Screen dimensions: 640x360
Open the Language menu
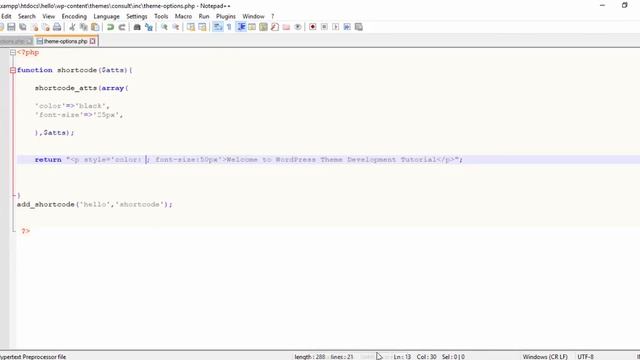(106, 16)
